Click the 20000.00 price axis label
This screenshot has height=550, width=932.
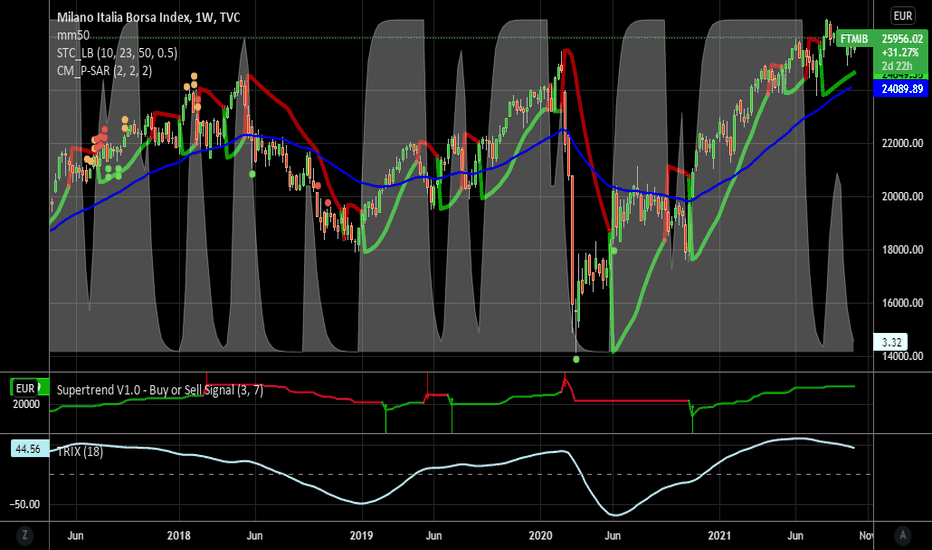902,196
